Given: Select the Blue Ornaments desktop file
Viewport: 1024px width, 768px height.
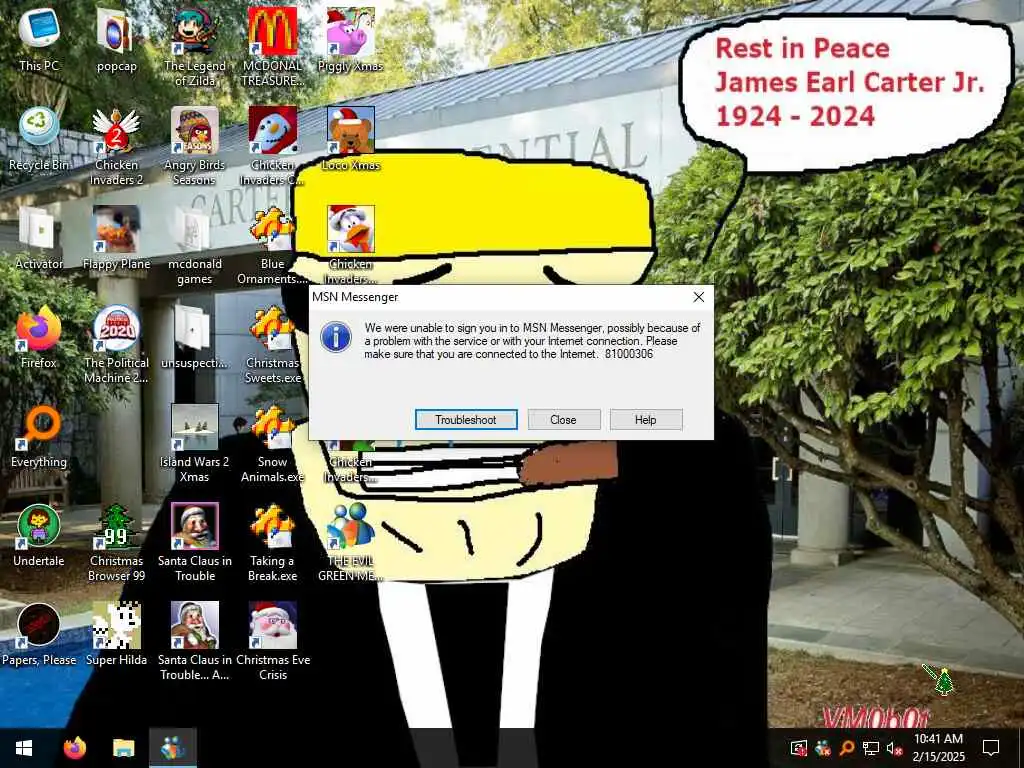Looking at the screenshot, I should [x=272, y=246].
